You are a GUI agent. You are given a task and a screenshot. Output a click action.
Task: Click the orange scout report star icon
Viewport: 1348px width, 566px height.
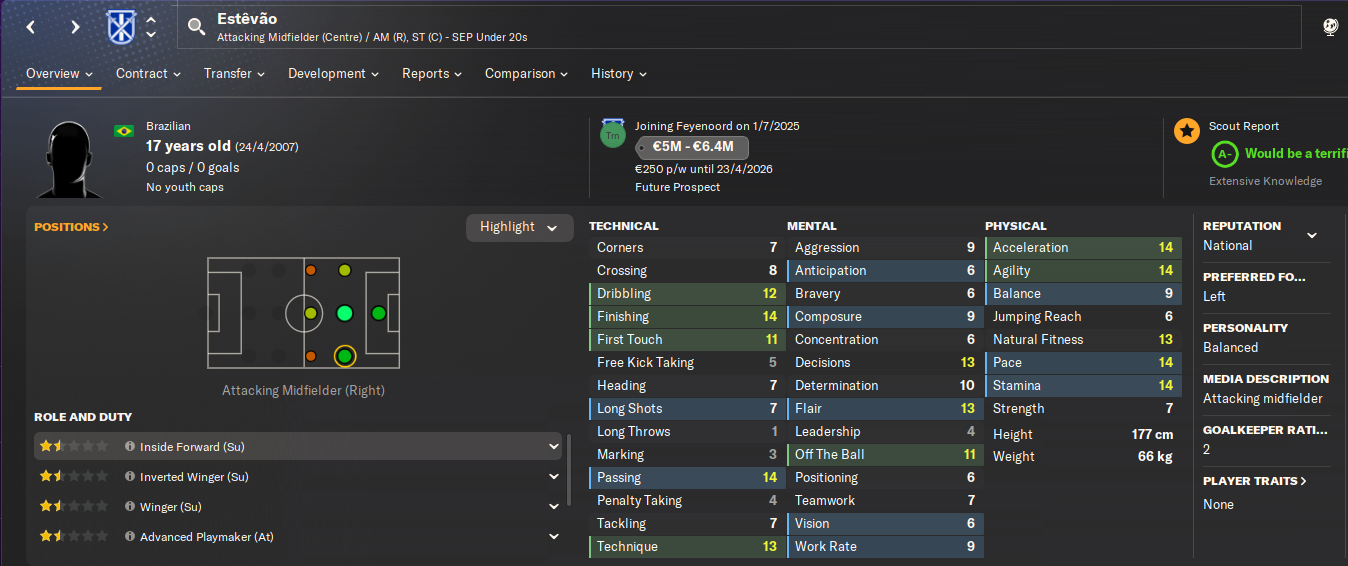(1187, 131)
